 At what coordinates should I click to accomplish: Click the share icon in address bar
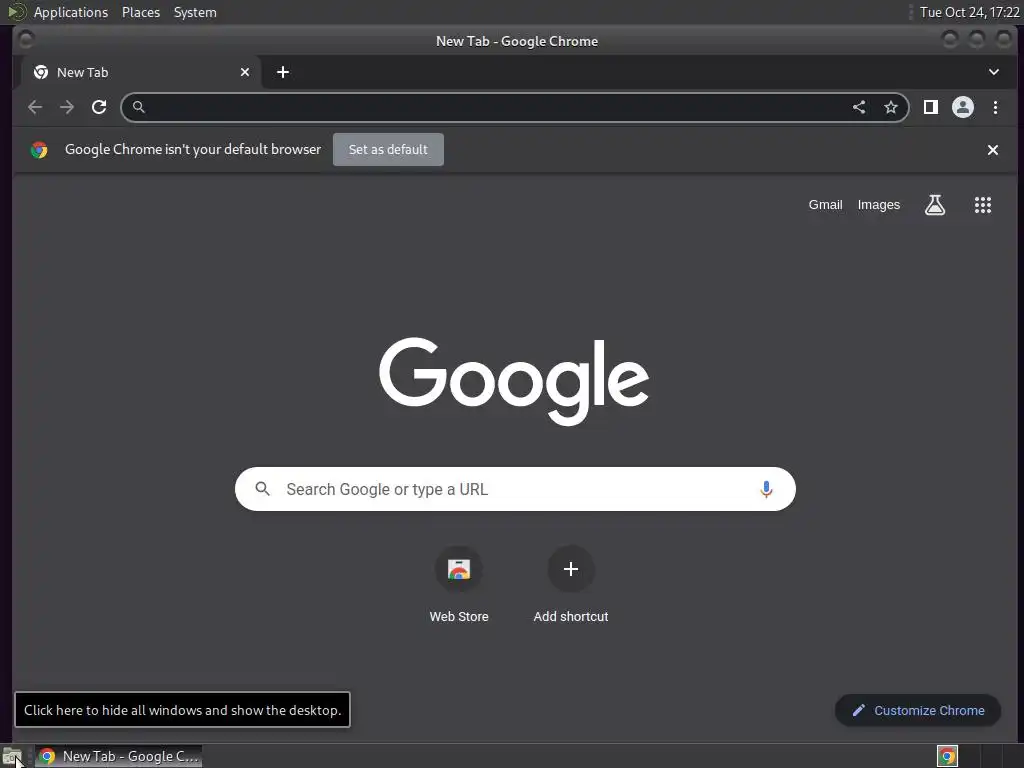[859, 107]
